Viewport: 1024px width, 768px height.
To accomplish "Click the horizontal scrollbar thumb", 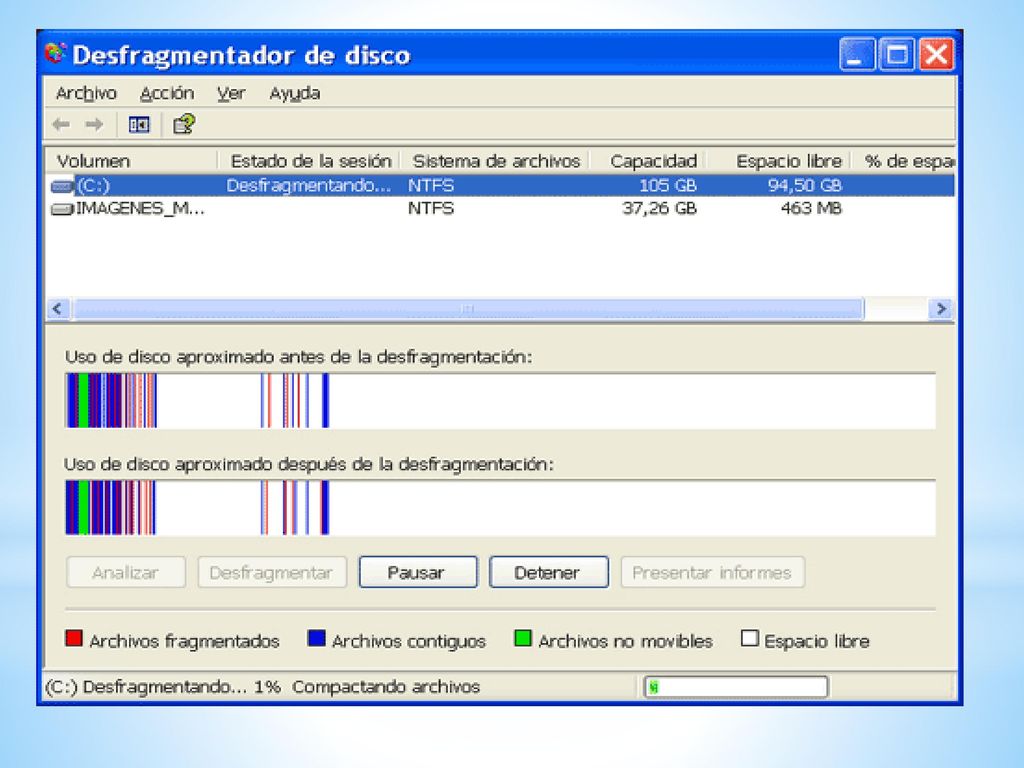I will [468, 308].
